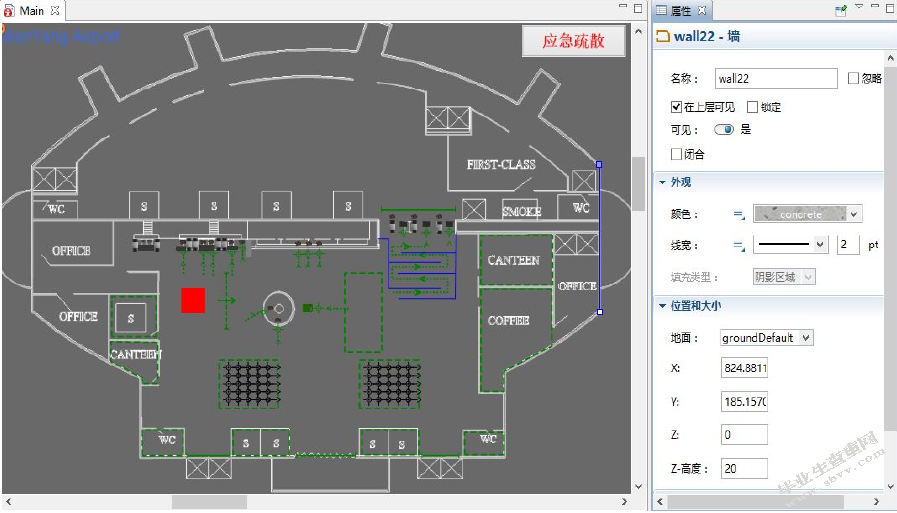Switch 线宽 field to dynamic value icon

pos(739,246)
